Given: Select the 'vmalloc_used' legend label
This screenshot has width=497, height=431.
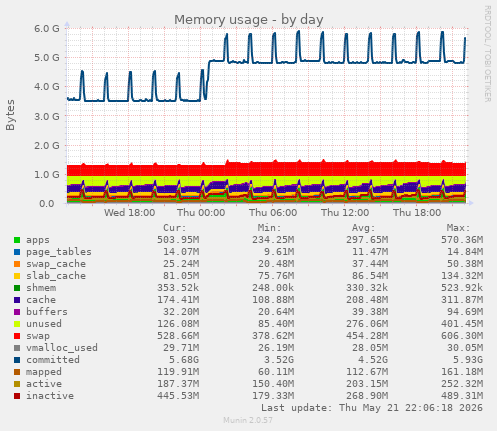Looking at the screenshot, I should 62,348.
